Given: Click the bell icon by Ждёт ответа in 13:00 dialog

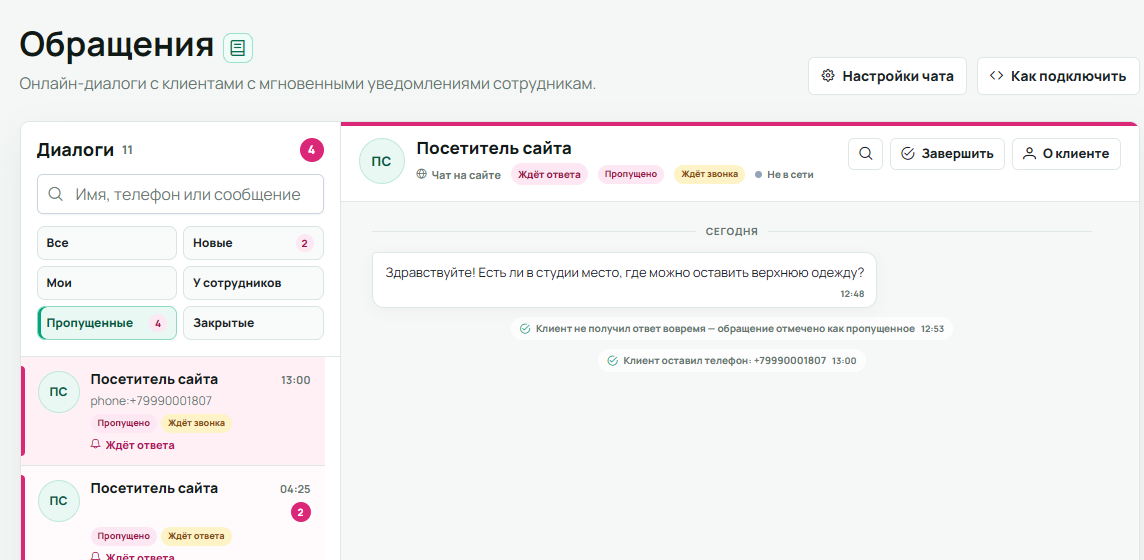Looking at the screenshot, I should (95, 444).
